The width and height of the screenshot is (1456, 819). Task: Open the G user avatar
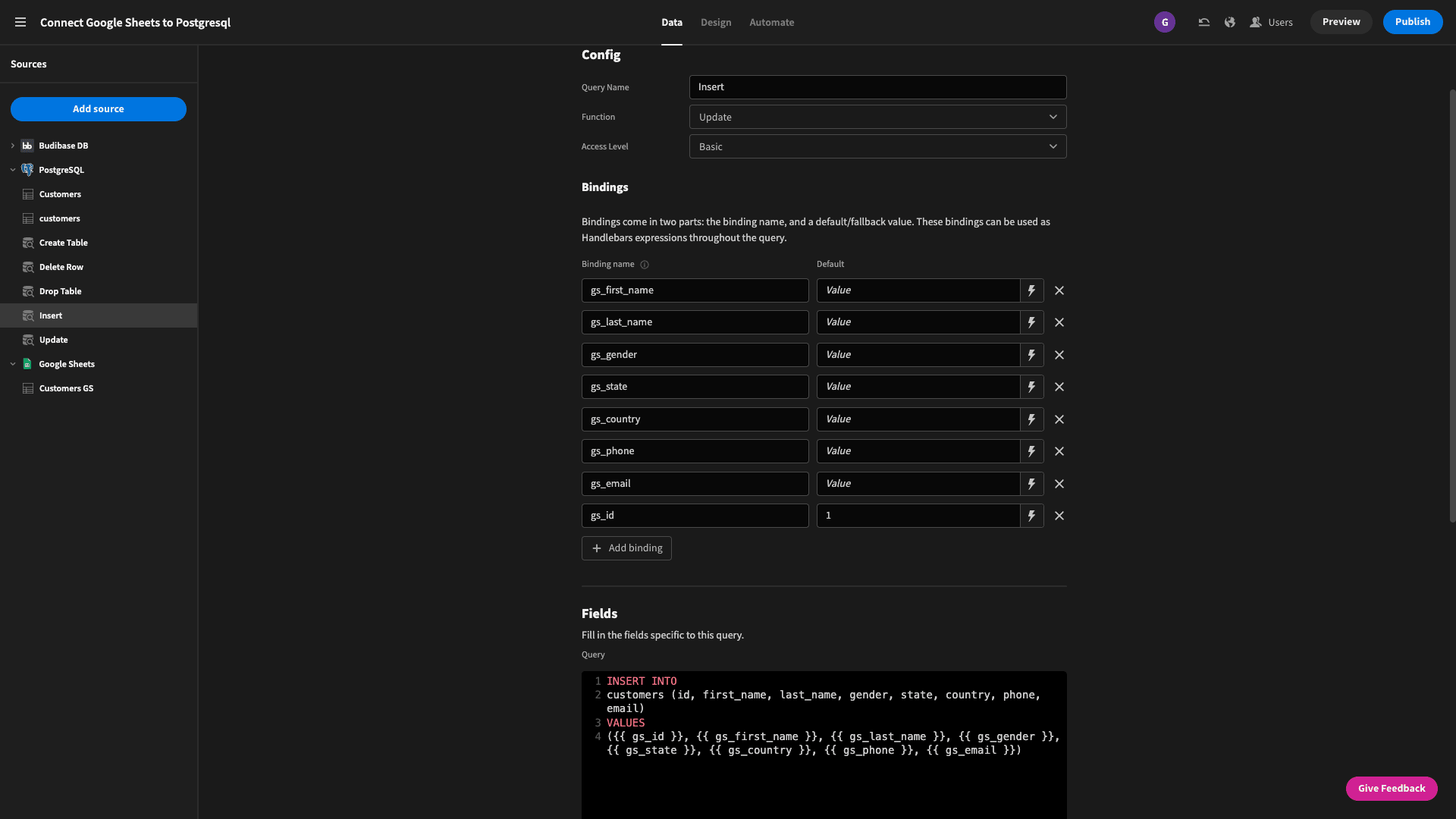pyautogui.click(x=1165, y=22)
